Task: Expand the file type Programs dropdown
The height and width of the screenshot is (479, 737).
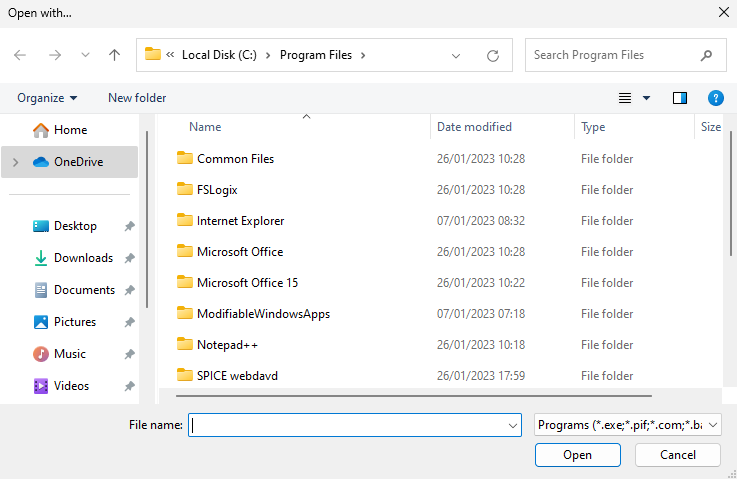Action: [x=627, y=425]
